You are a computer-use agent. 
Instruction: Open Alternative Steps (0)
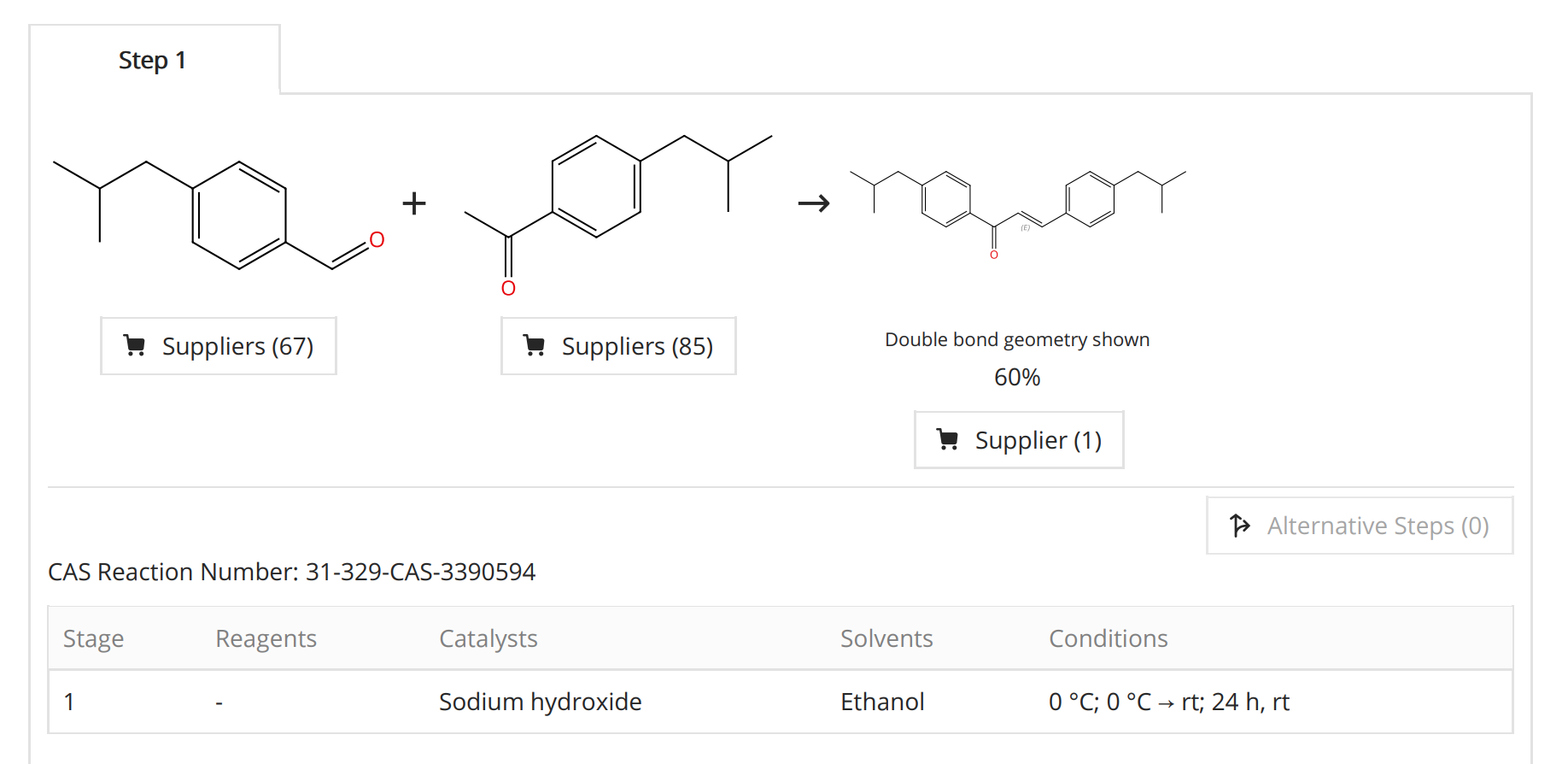click(x=1360, y=526)
